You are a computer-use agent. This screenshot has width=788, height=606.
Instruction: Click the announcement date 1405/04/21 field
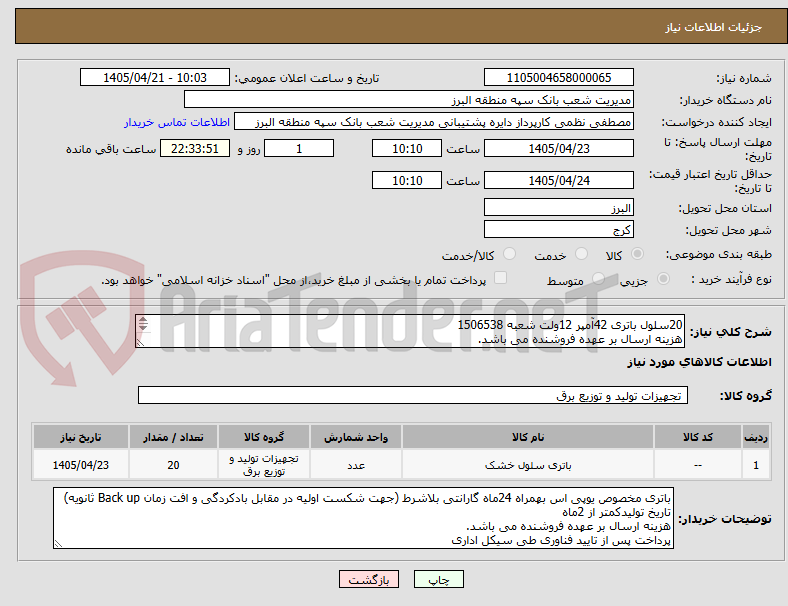[x=155, y=77]
